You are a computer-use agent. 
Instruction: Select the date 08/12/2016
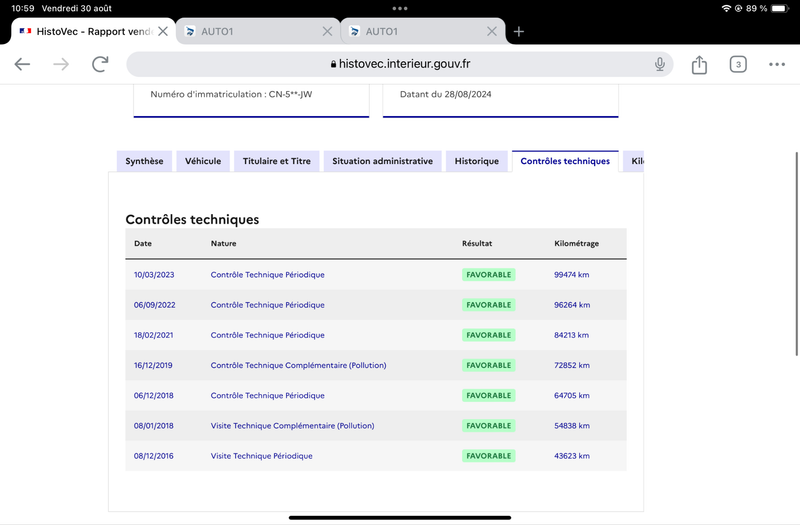pos(154,456)
